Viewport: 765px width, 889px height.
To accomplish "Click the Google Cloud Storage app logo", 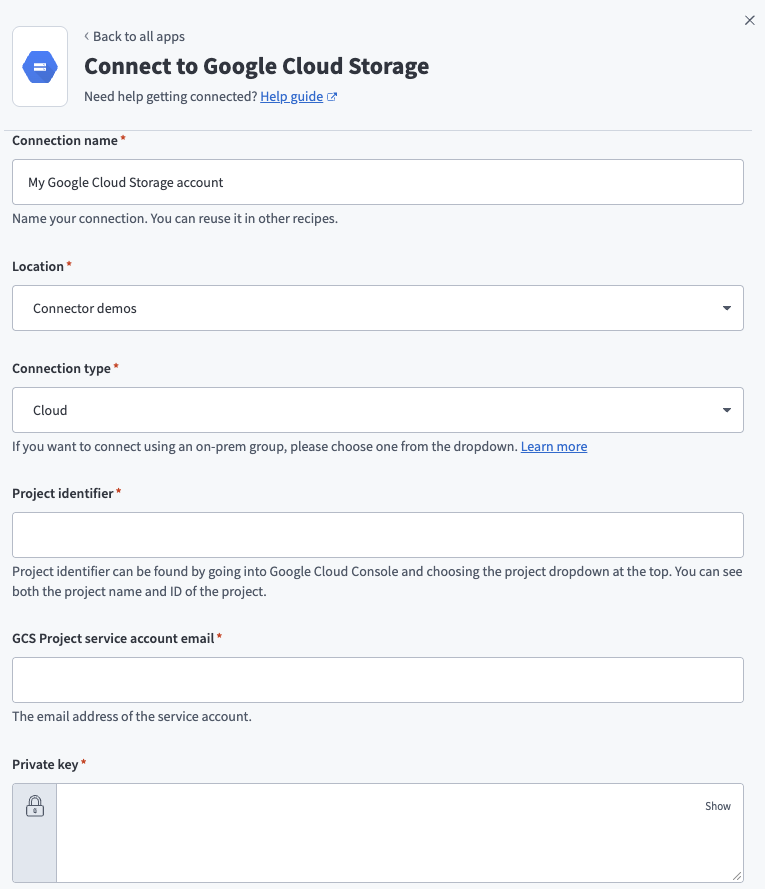I will [40, 67].
